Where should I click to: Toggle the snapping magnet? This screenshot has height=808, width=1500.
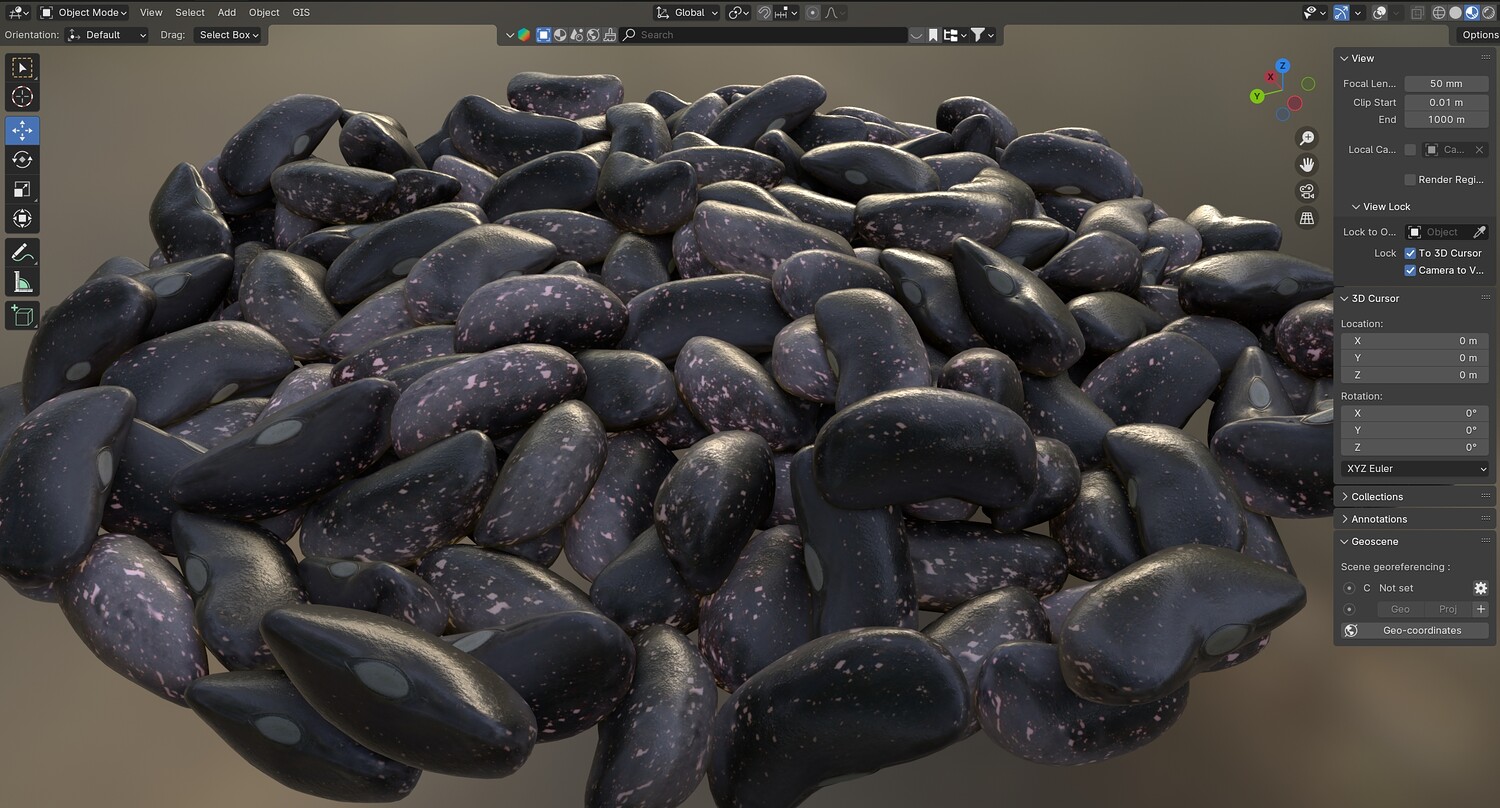pyautogui.click(x=765, y=13)
